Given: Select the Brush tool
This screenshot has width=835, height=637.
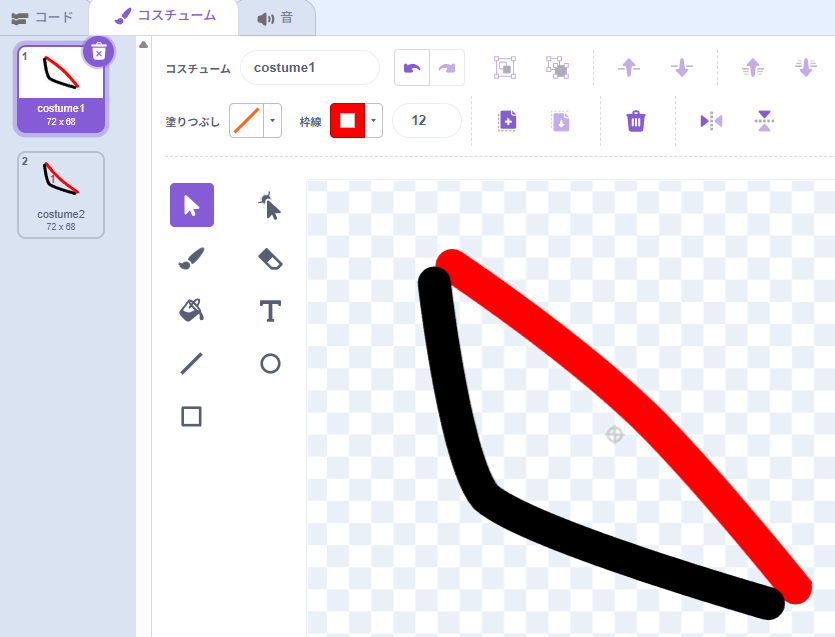Looking at the screenshot, I should [191, 259].
